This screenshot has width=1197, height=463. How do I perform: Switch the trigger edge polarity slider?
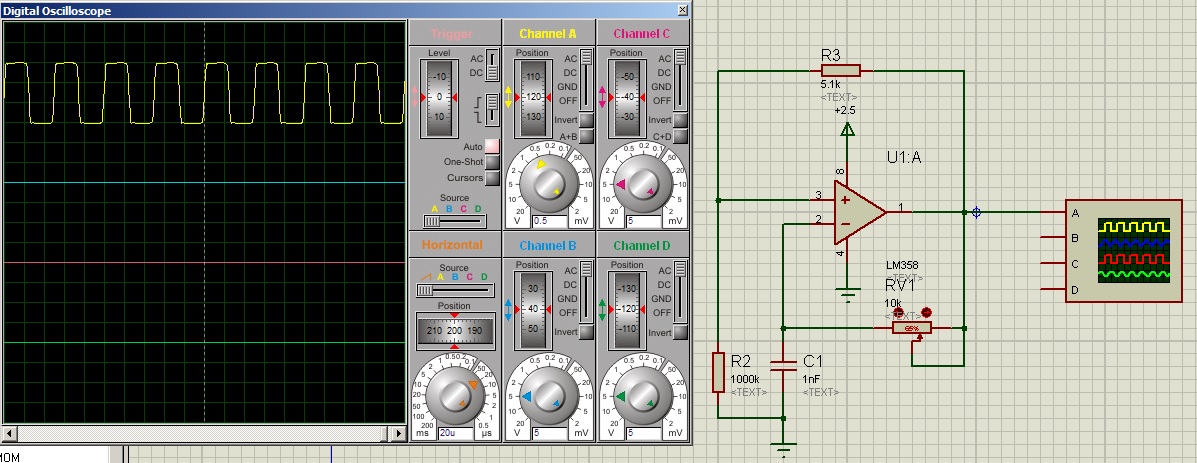pyautogui.click(x=492, y=109)
